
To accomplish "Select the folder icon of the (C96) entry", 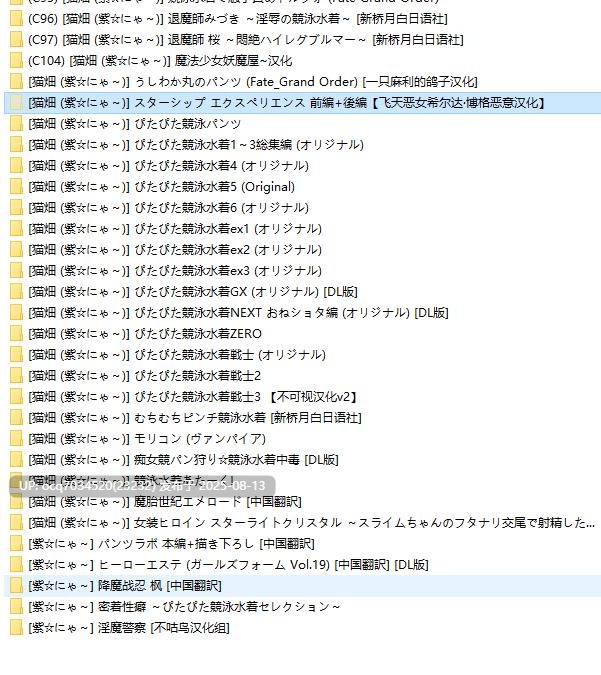I will (x=16, y=19).
